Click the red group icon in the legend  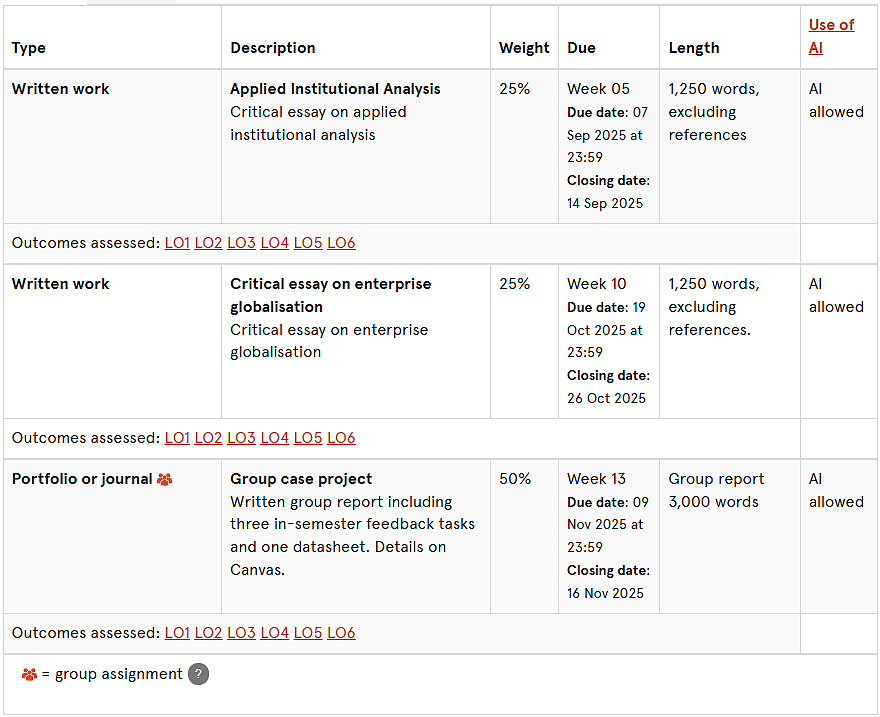29,674
